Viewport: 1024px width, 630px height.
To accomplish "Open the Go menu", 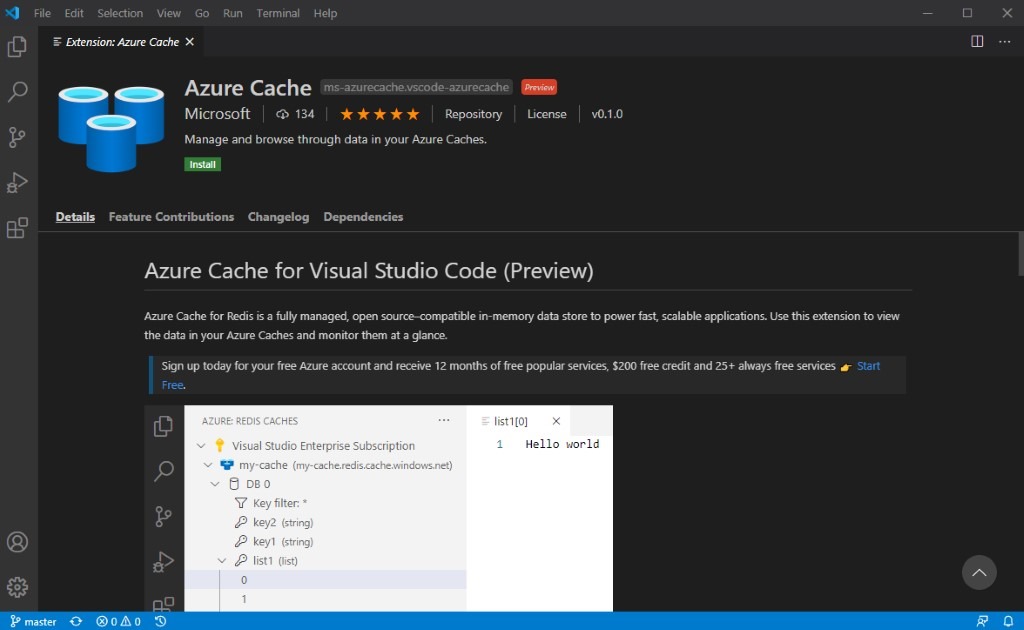I will (202, 13).
